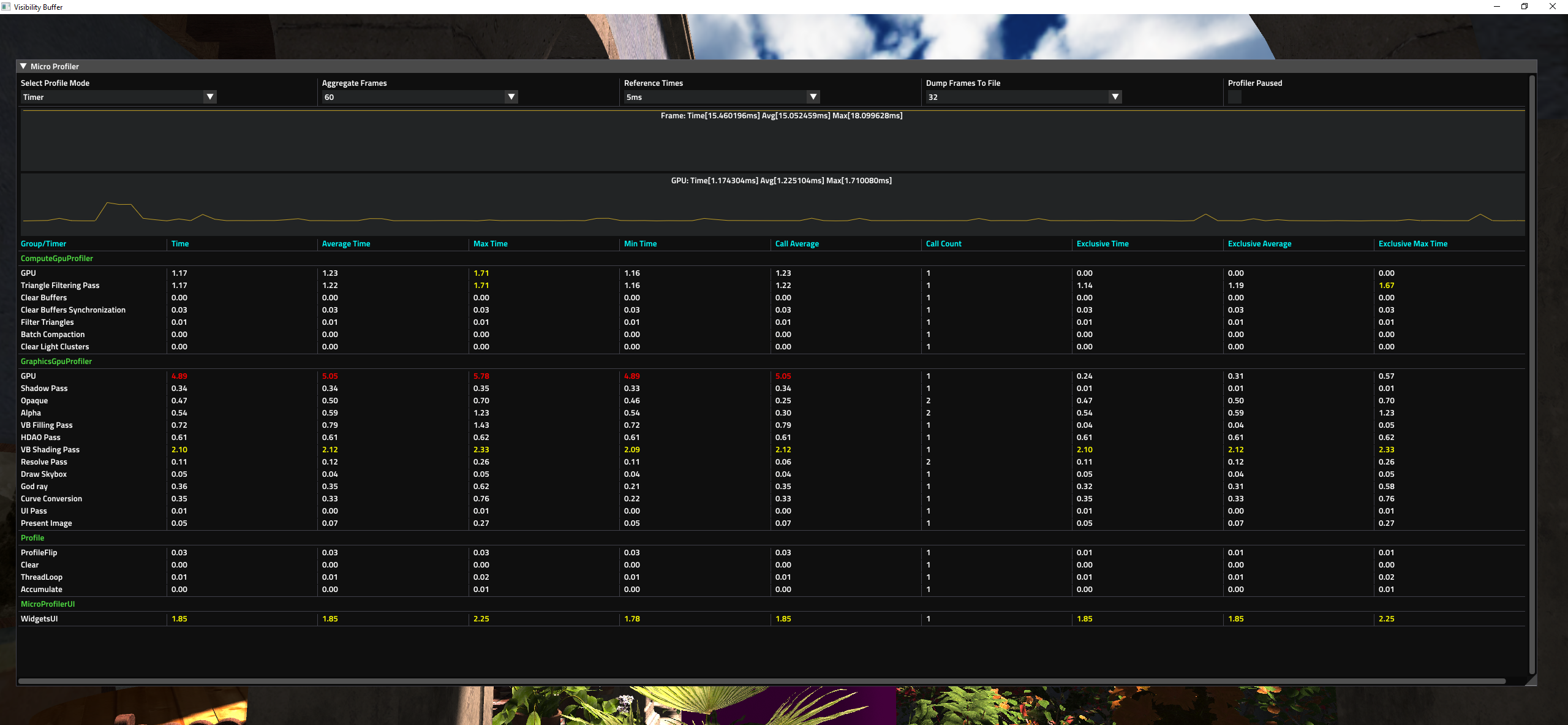Collapse the Micro Profiler panel triangle
1568x725 pixels.
pos(23,66)
